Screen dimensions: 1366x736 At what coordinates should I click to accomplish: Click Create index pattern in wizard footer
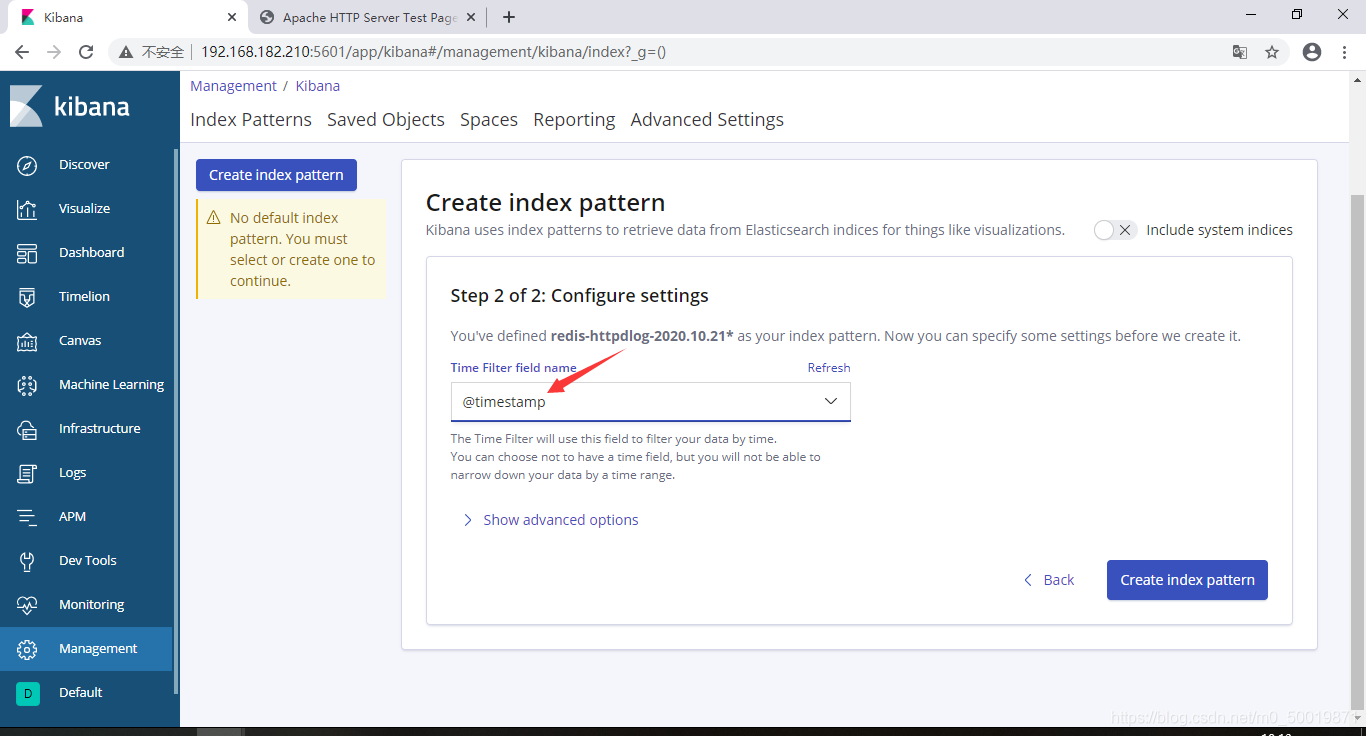1187,580
